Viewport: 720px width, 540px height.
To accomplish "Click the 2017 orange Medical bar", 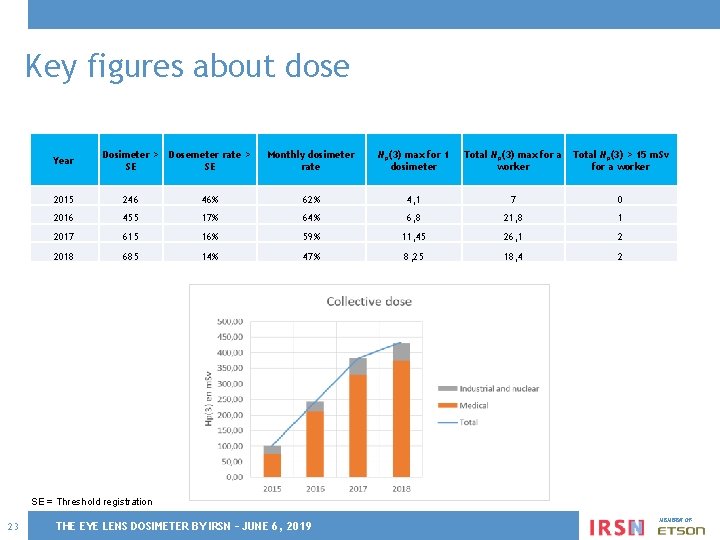I will 358,426.
